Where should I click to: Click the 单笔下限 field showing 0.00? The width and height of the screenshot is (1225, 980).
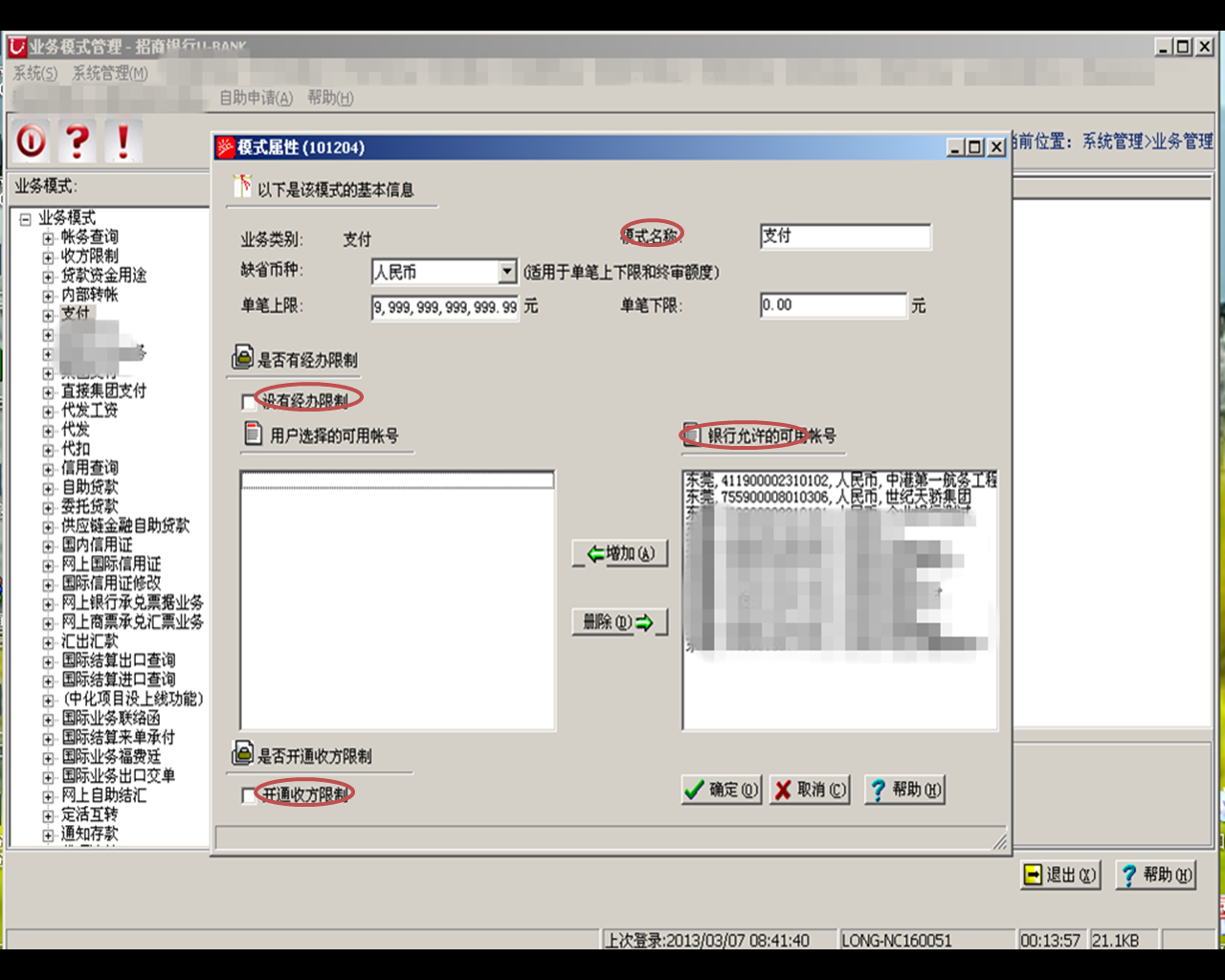pos(833,305)
